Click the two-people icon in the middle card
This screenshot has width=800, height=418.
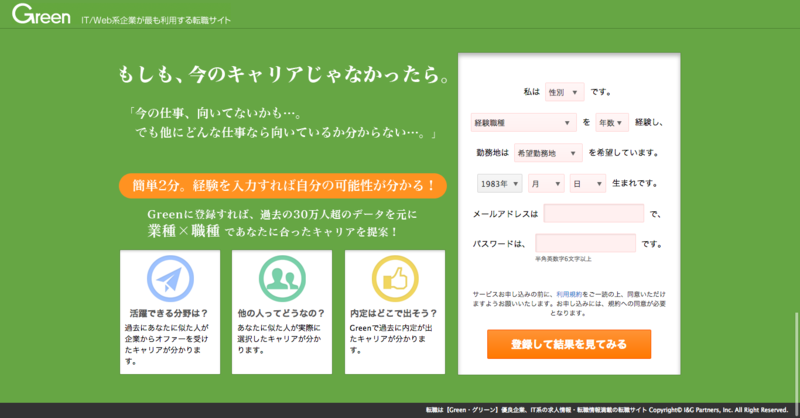(x=282, y=279)
